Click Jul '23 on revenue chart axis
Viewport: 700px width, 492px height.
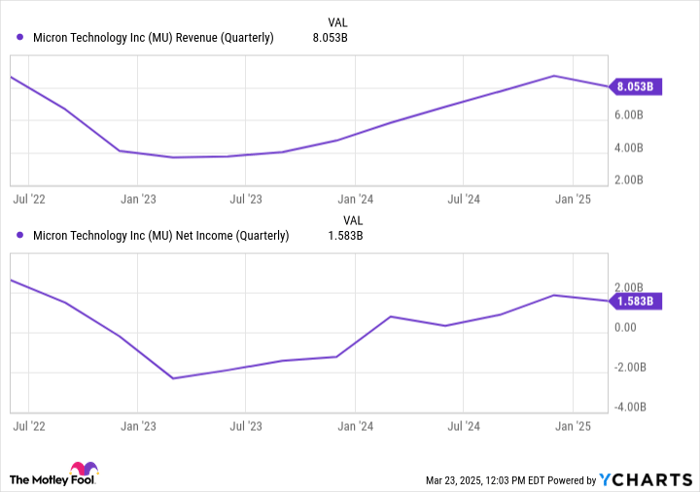[246, 199]
